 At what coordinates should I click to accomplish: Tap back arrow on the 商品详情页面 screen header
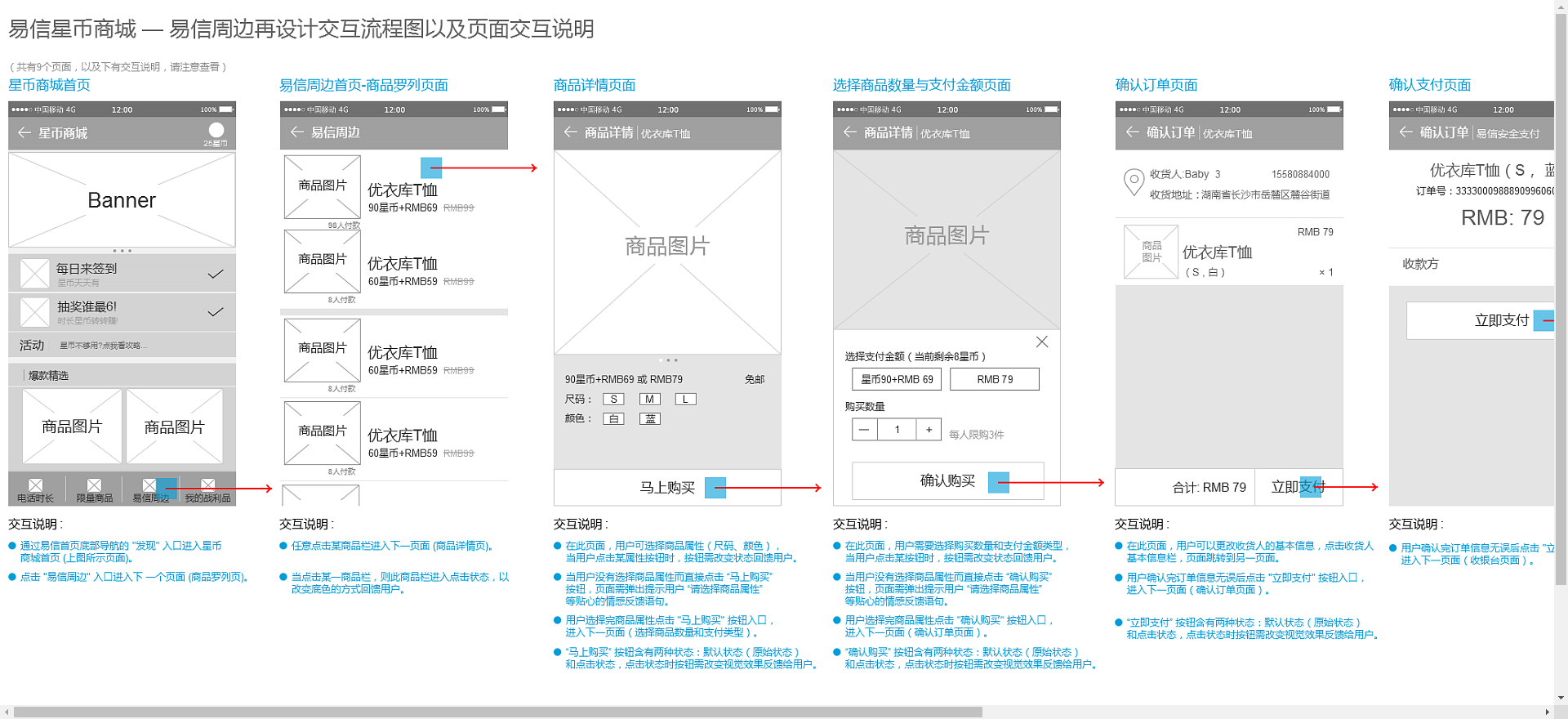pyautogui.click(x=570, y=132)
